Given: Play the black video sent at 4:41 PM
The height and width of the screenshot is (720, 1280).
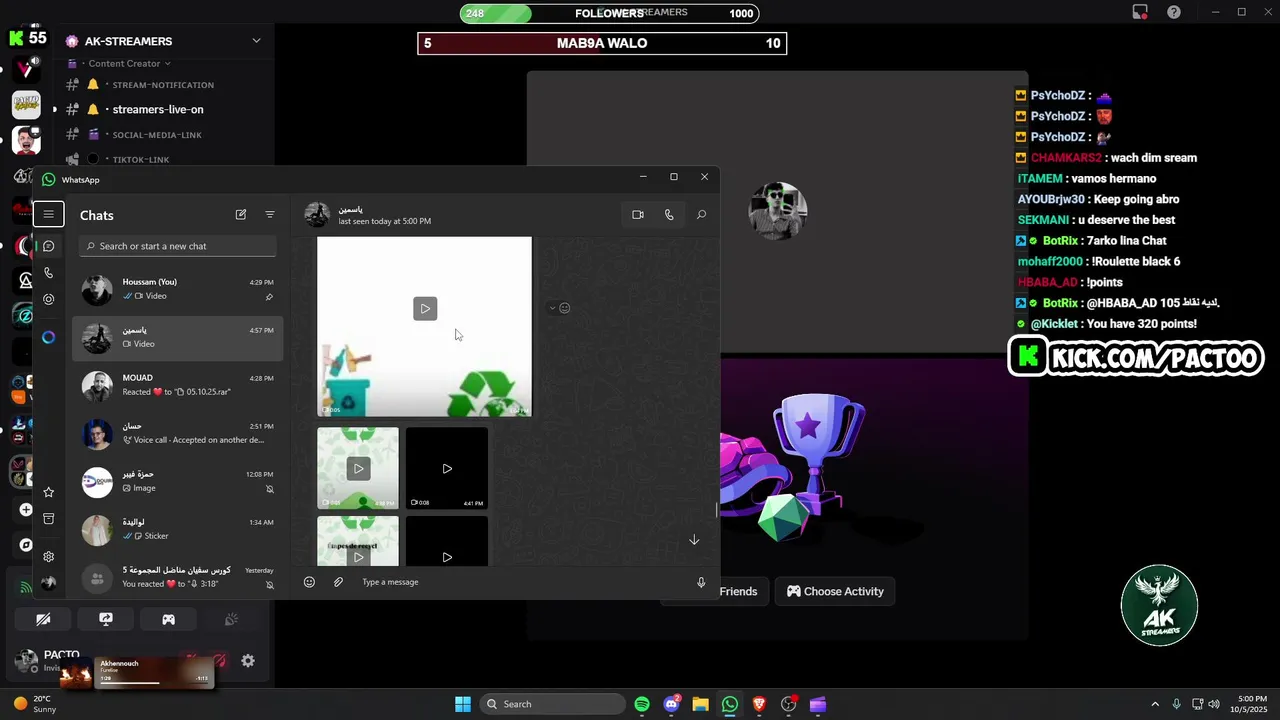Looking at the screenshot, I should click(447, 468).
